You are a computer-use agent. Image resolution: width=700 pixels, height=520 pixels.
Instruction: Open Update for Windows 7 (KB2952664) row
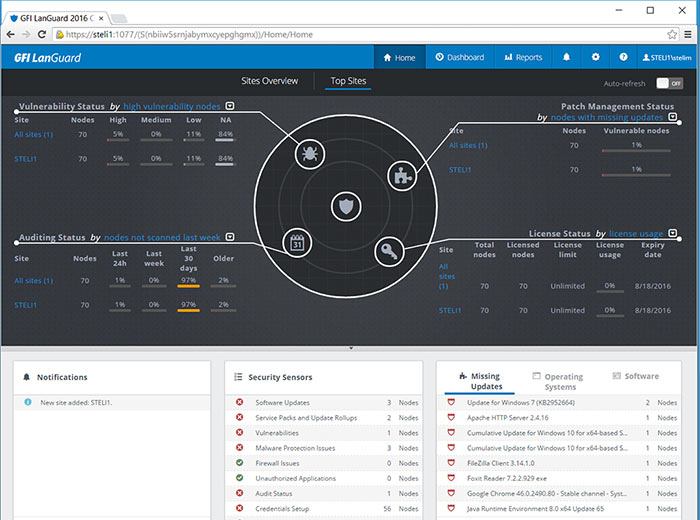click(x=559, y=402)
